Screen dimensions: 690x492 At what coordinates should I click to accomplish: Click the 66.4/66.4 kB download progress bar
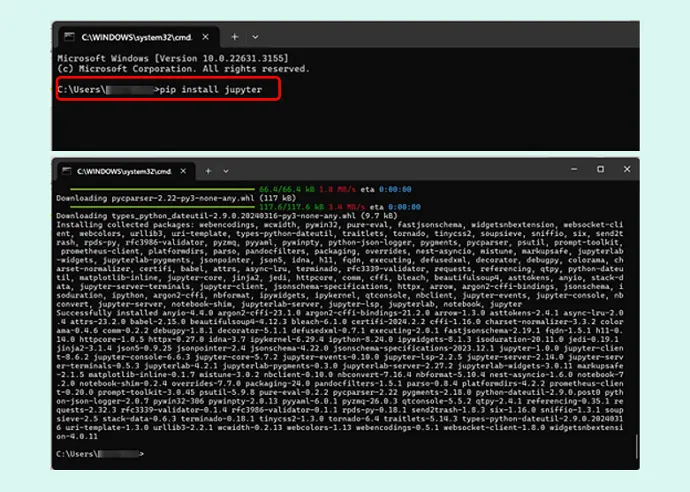(x=162, y=189)
